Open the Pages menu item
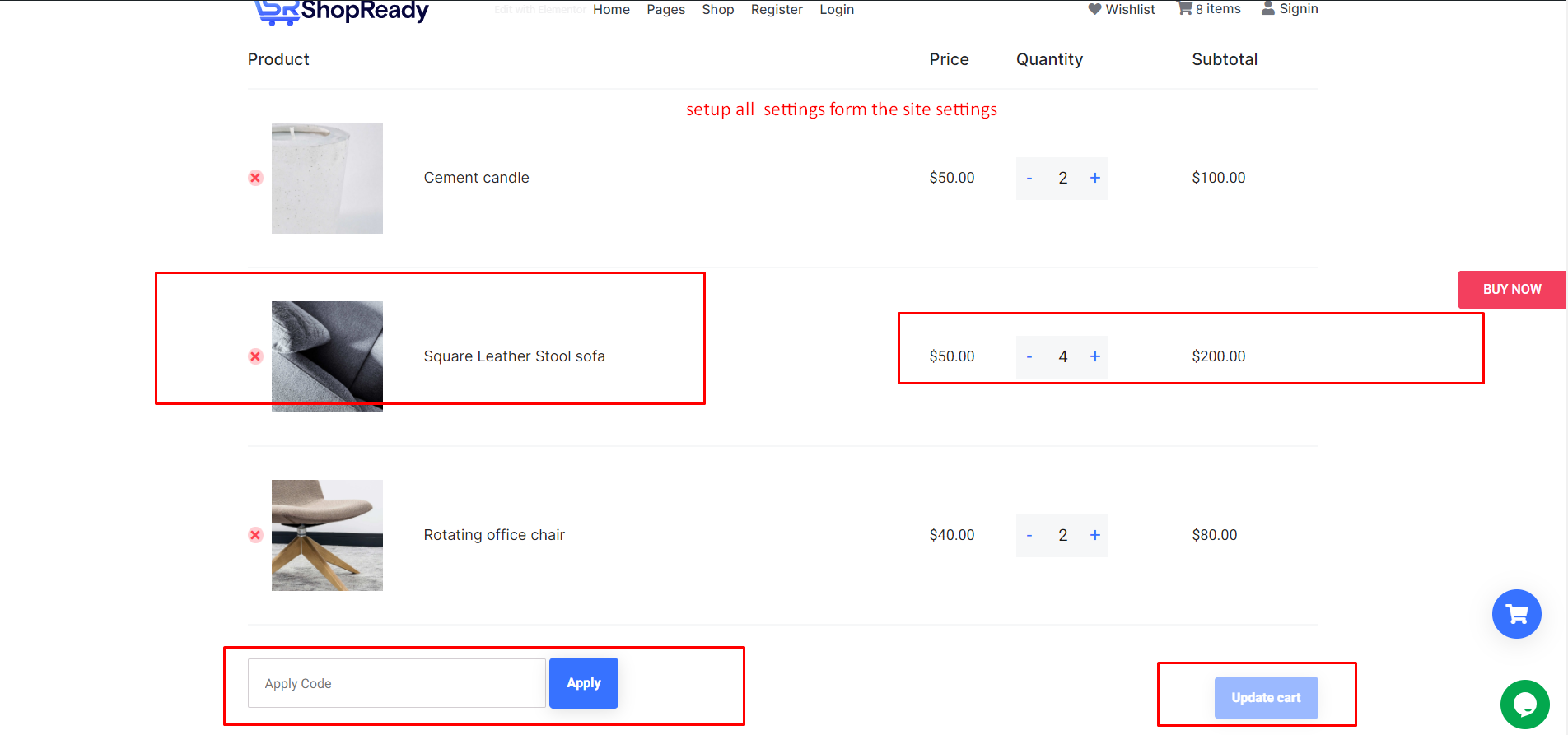Image resolution: width=1568 pixels, height=735 pixels. (x=665, y=10)
